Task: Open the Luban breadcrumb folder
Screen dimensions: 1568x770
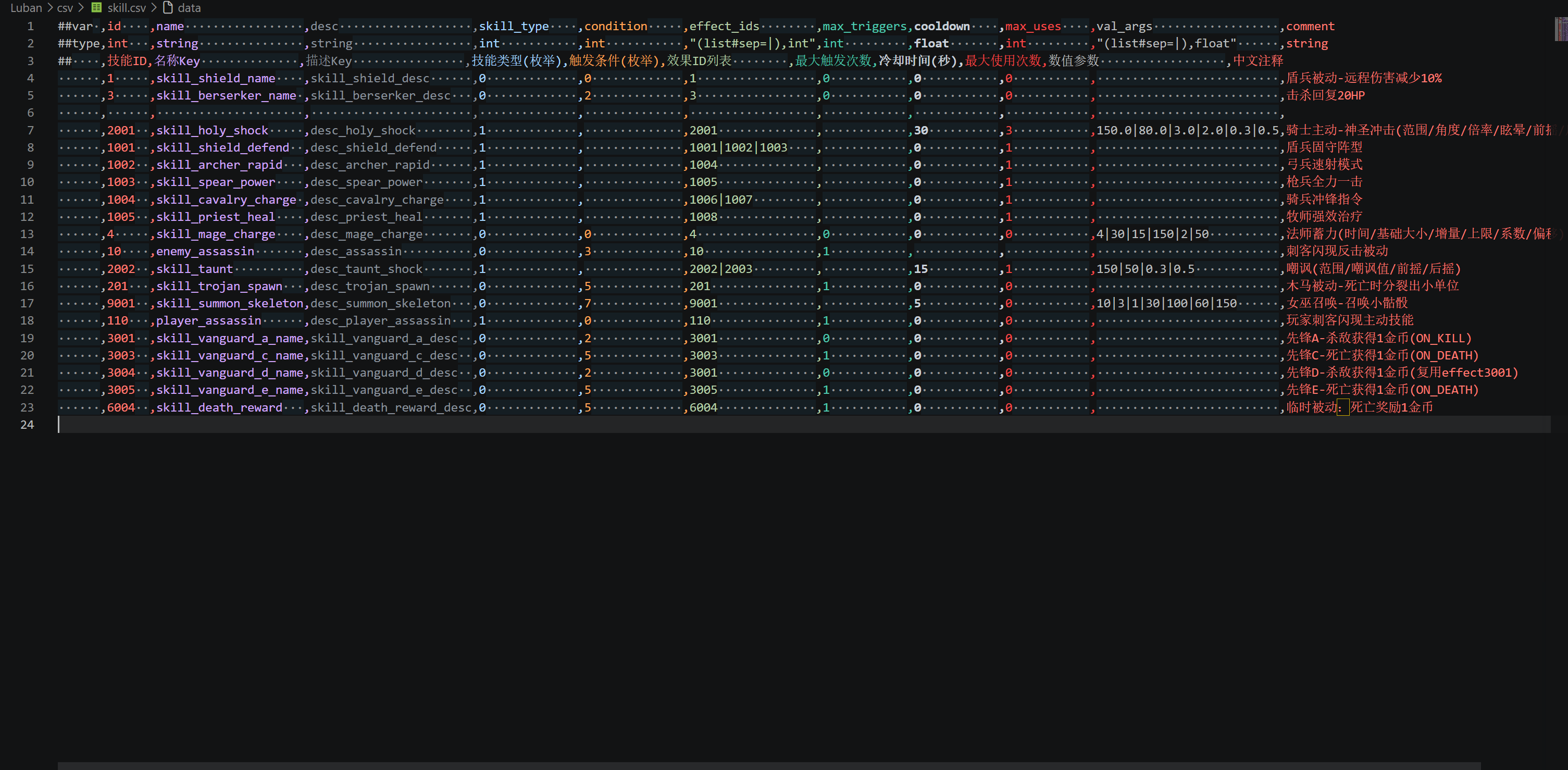Action: (x=26, y=8)
